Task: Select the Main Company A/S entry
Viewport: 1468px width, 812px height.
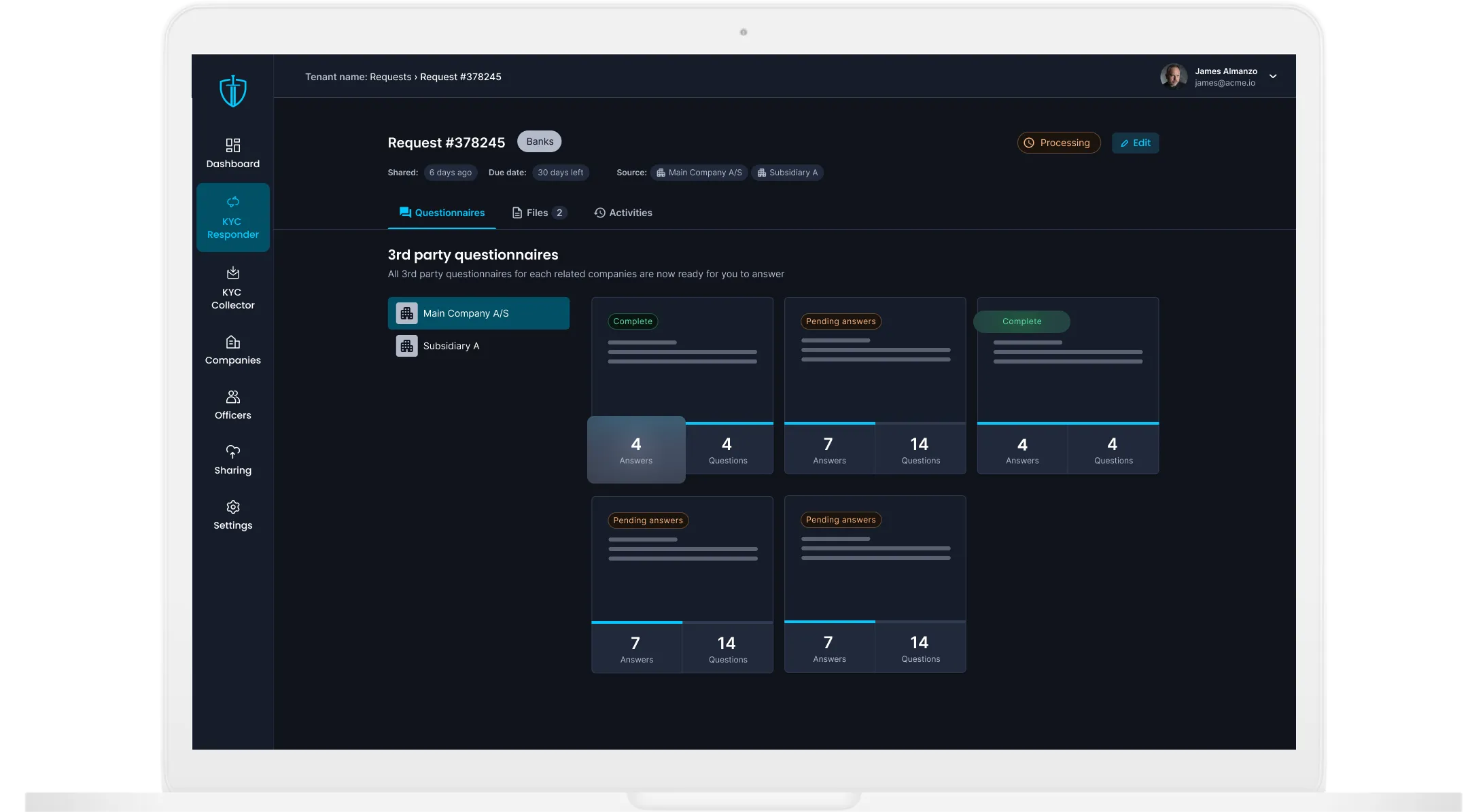Action: pyautogui.click(x=478, y=313)
